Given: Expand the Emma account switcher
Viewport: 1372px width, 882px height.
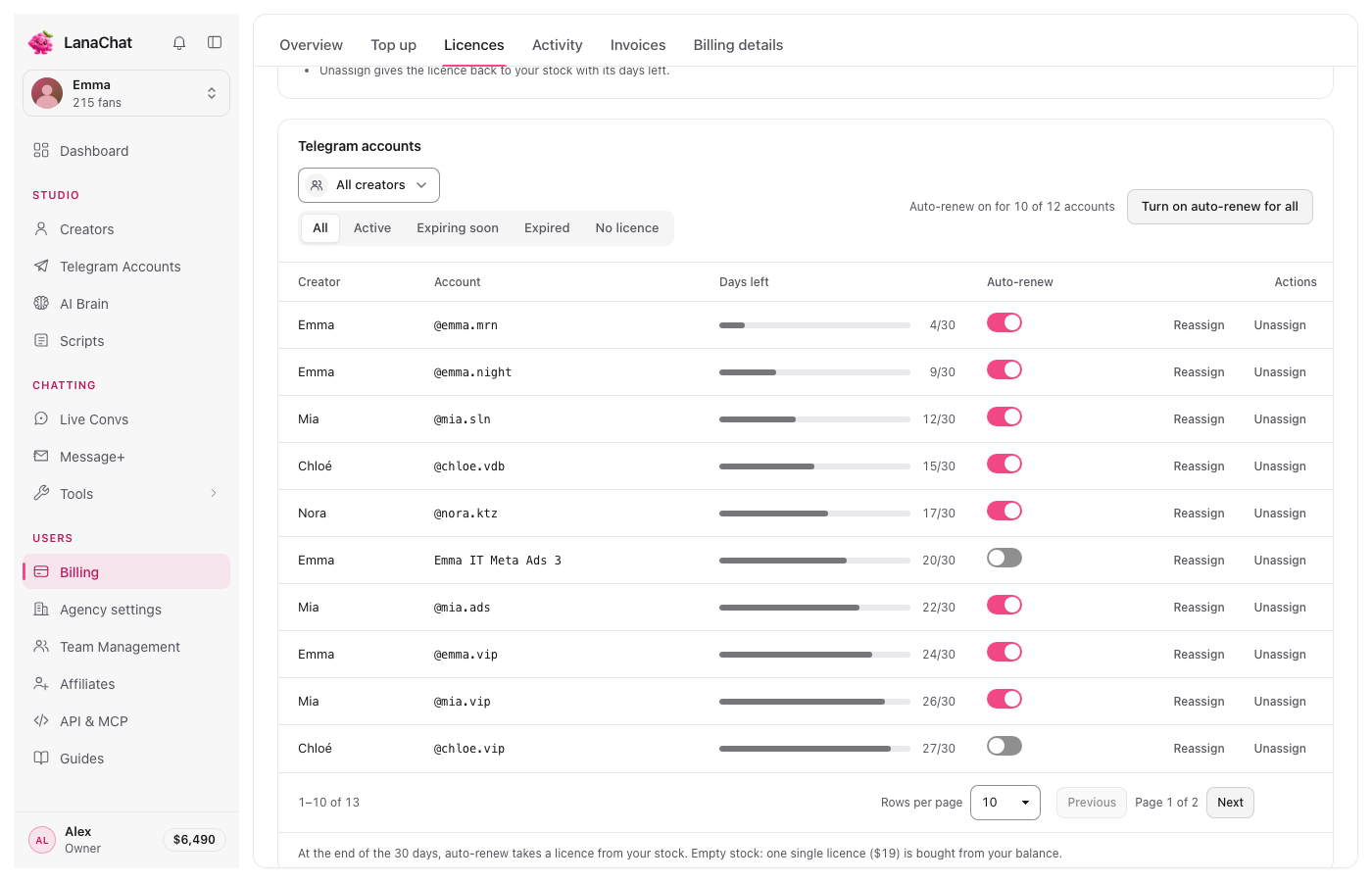Looking at the screenshot, I should tap(126, 93).
